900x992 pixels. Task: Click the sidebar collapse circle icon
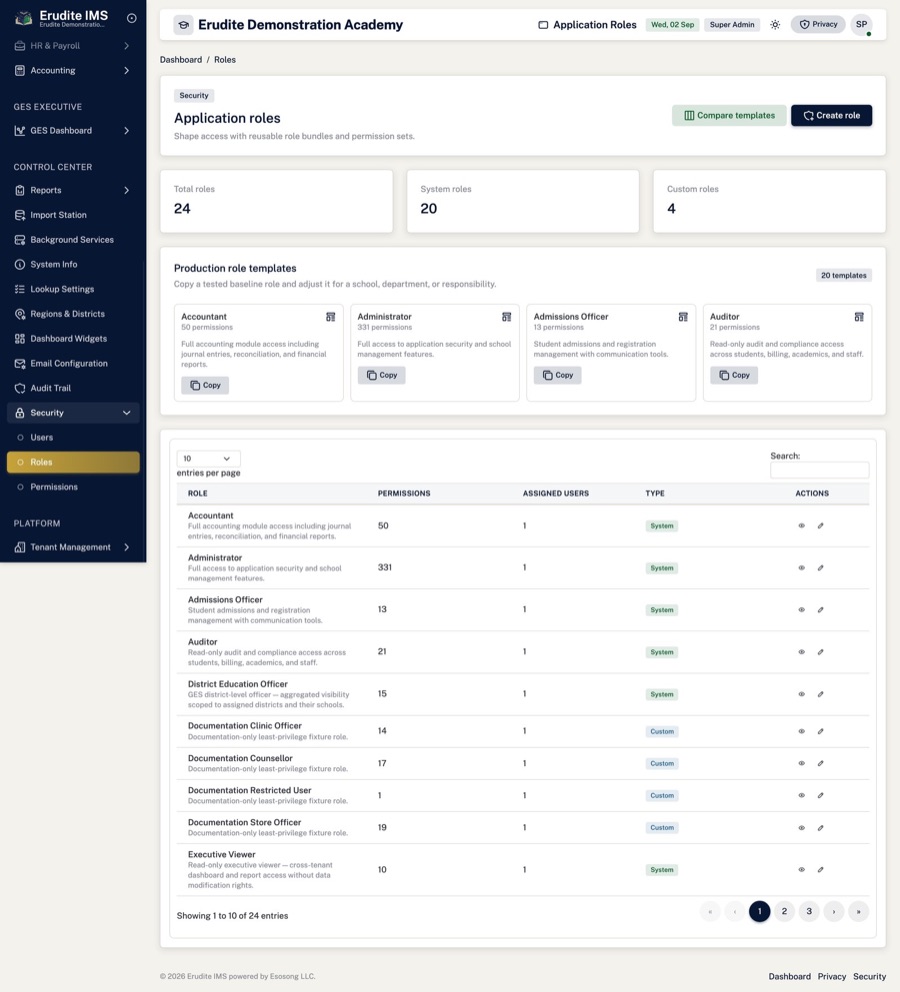coord(132,18)
